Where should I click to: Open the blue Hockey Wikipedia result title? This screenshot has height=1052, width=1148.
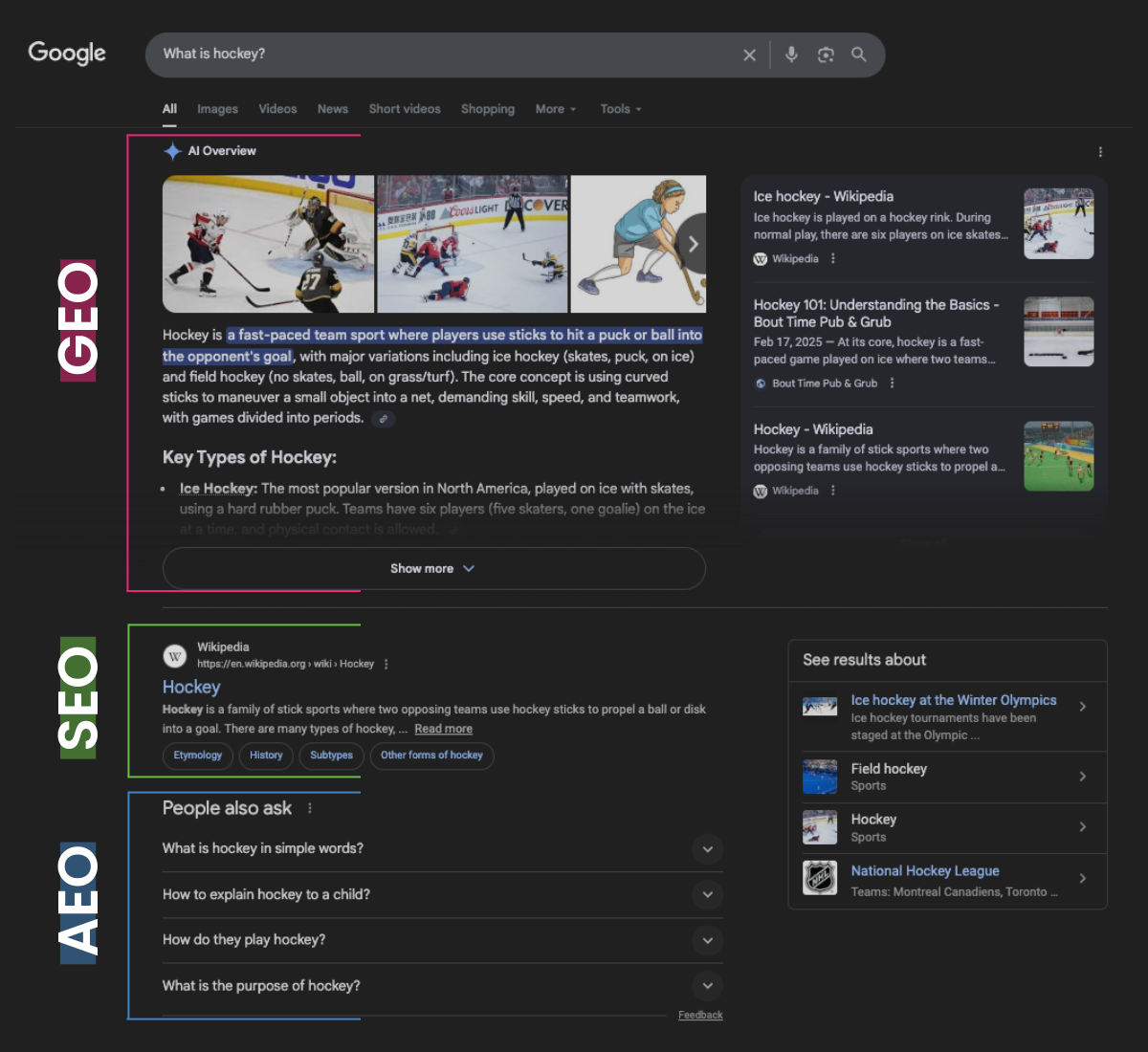click(x=191, y=687)
